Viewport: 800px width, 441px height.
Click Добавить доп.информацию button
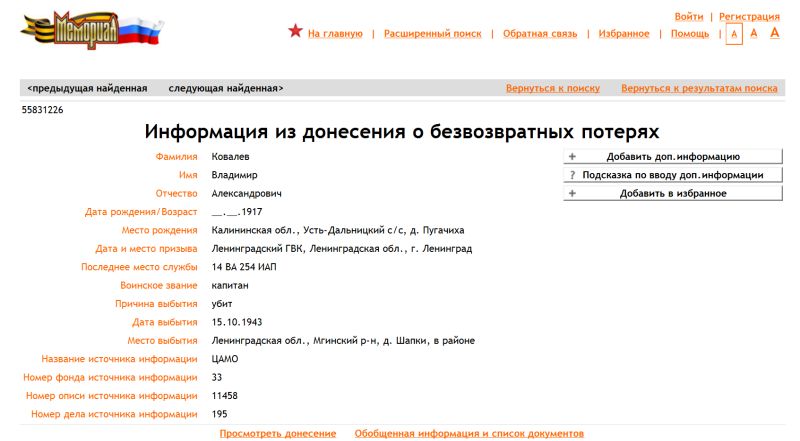pyautogui.click(x=672, y=157)
